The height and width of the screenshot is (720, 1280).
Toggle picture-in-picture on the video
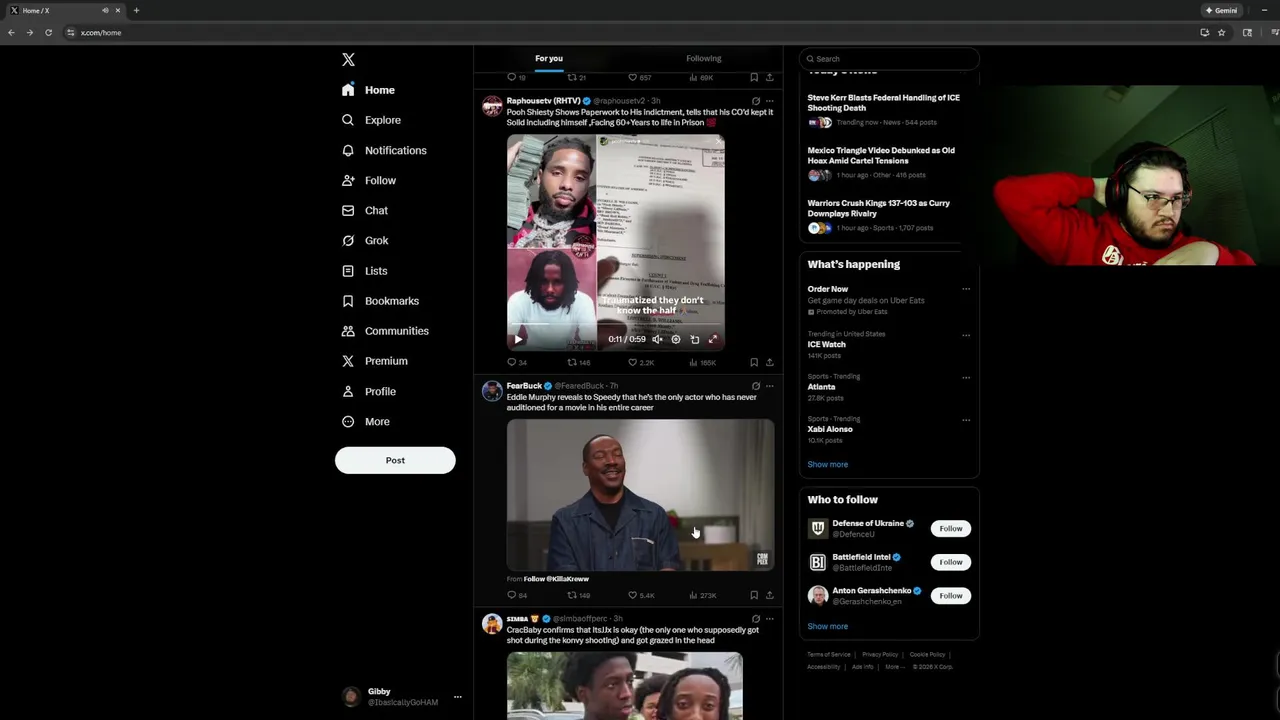695,339
